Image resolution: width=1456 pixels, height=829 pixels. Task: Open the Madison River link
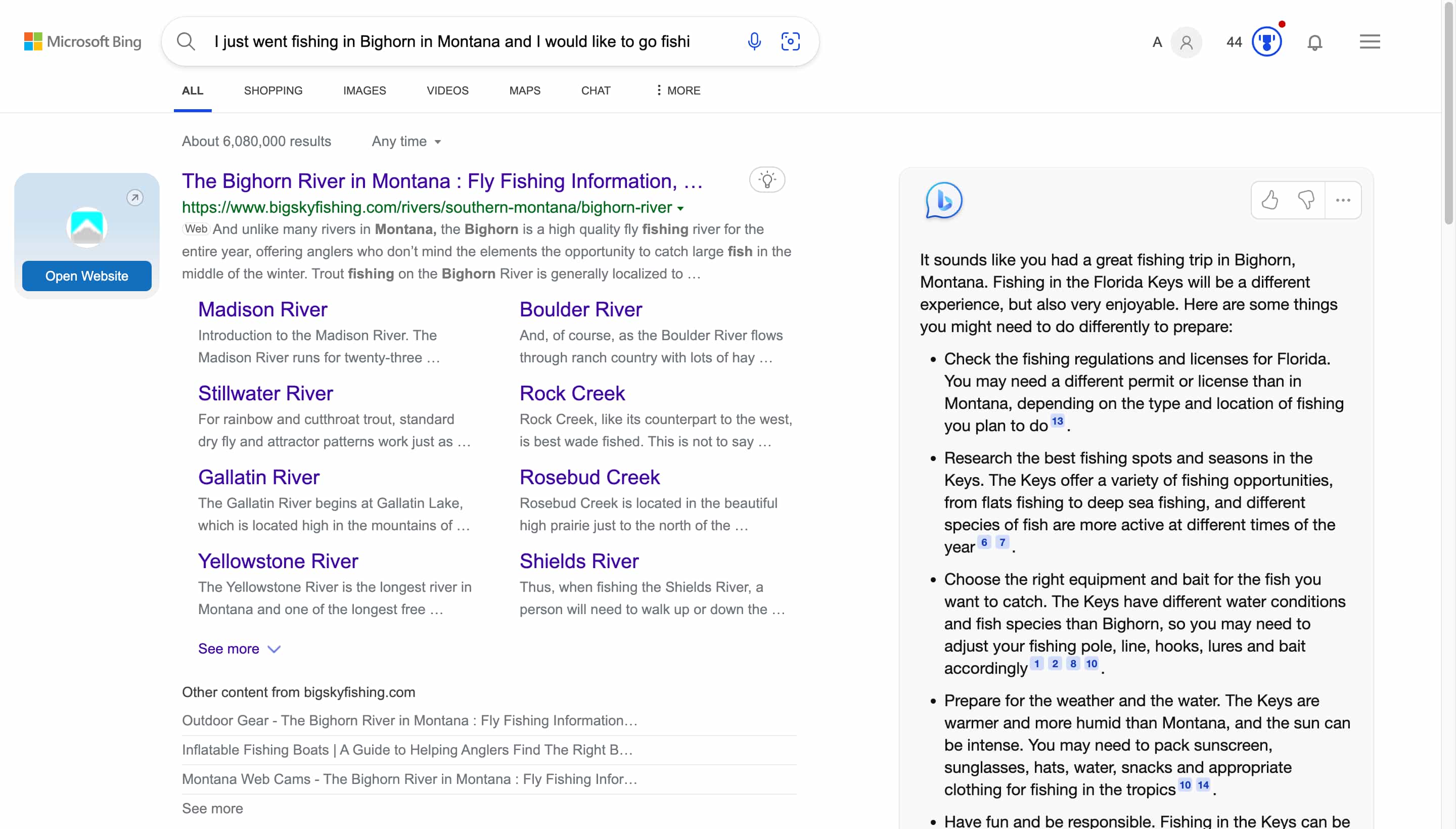(262, 309)
